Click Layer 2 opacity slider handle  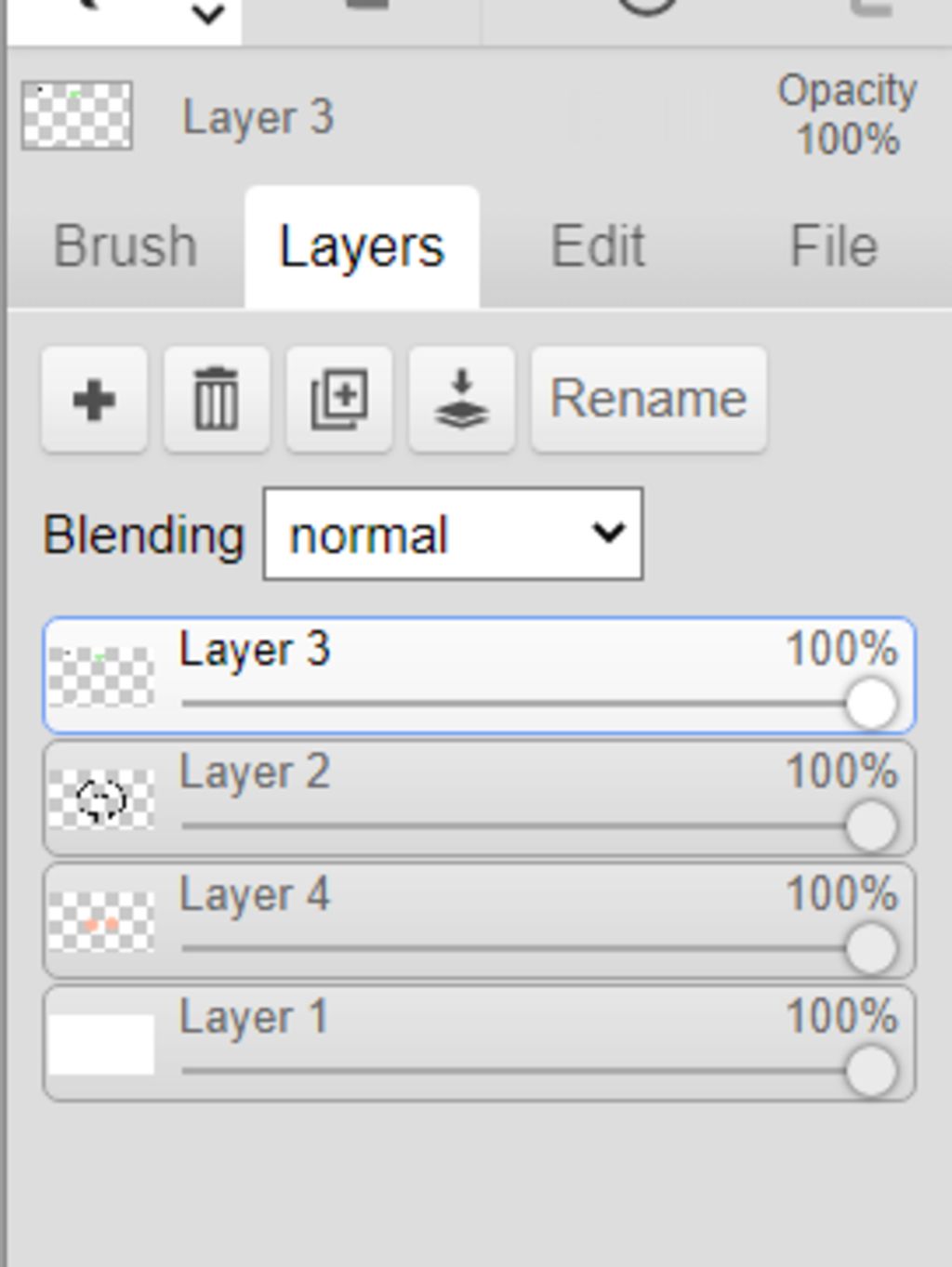pyautogui.click(x=871, y=826)
